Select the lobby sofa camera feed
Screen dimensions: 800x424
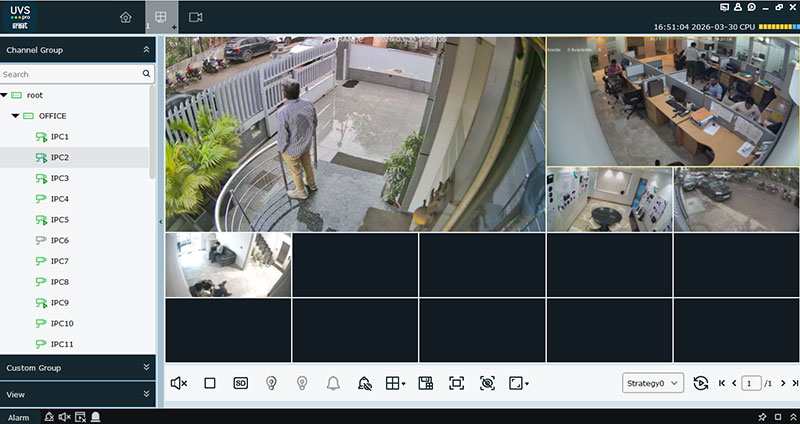pyautogui.click(x=229, y=265)
